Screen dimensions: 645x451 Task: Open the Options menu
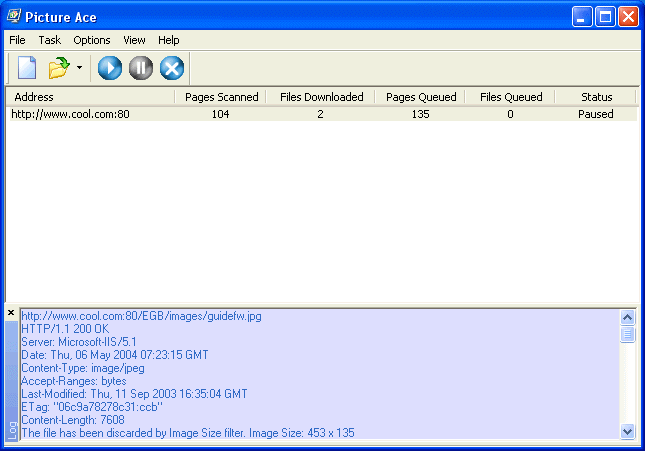[92, 40]
